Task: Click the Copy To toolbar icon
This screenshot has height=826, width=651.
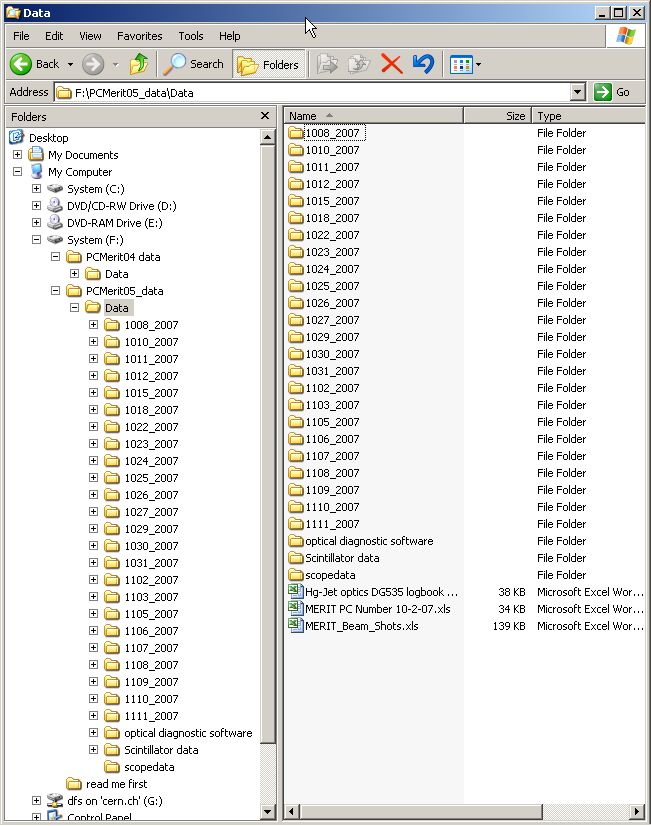Action: [359, 64]
